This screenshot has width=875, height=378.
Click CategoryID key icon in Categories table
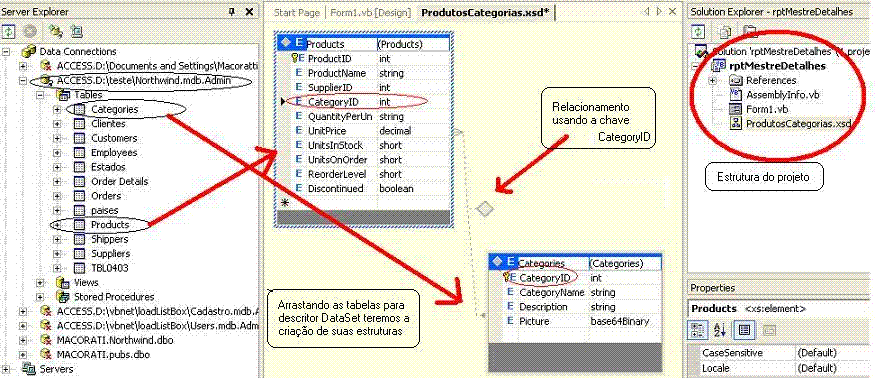point(508,277)
